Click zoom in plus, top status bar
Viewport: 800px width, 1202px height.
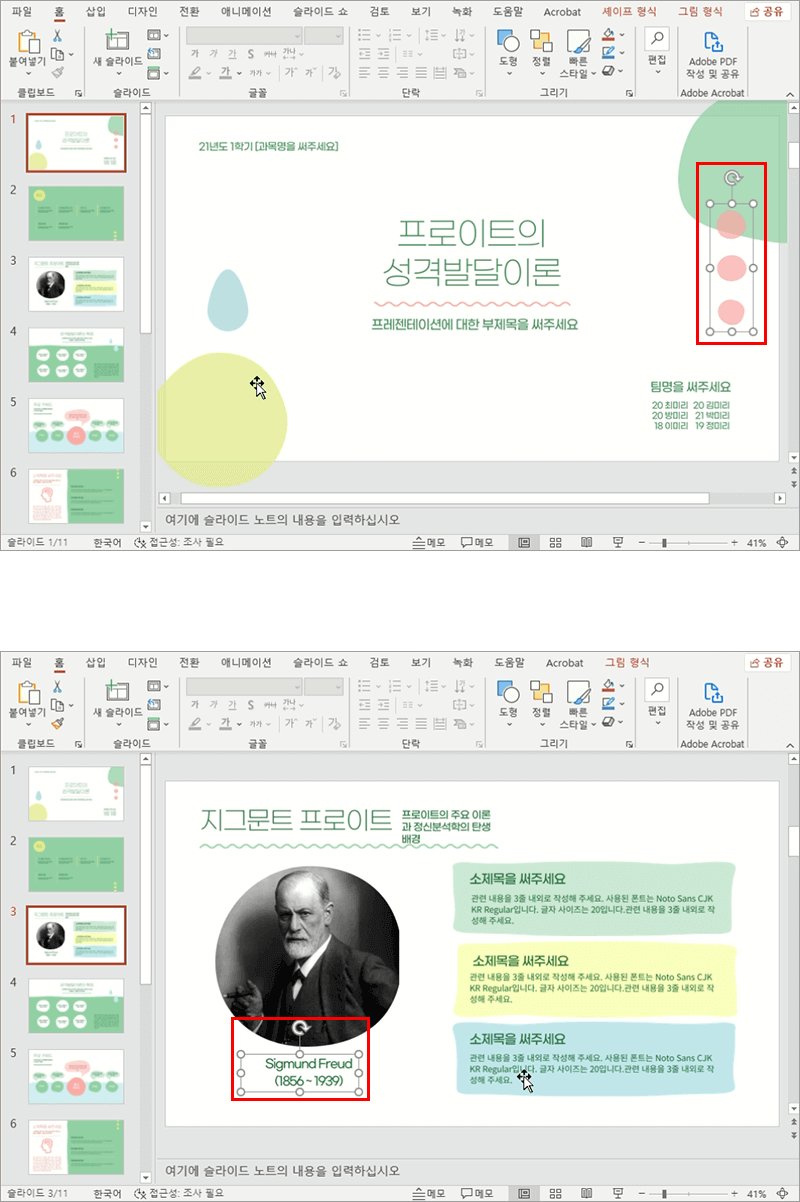735,542
